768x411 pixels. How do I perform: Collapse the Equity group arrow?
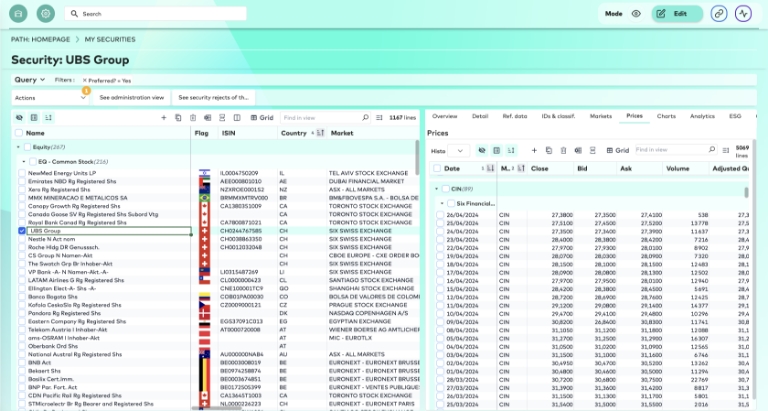click(x=18, y=147)
